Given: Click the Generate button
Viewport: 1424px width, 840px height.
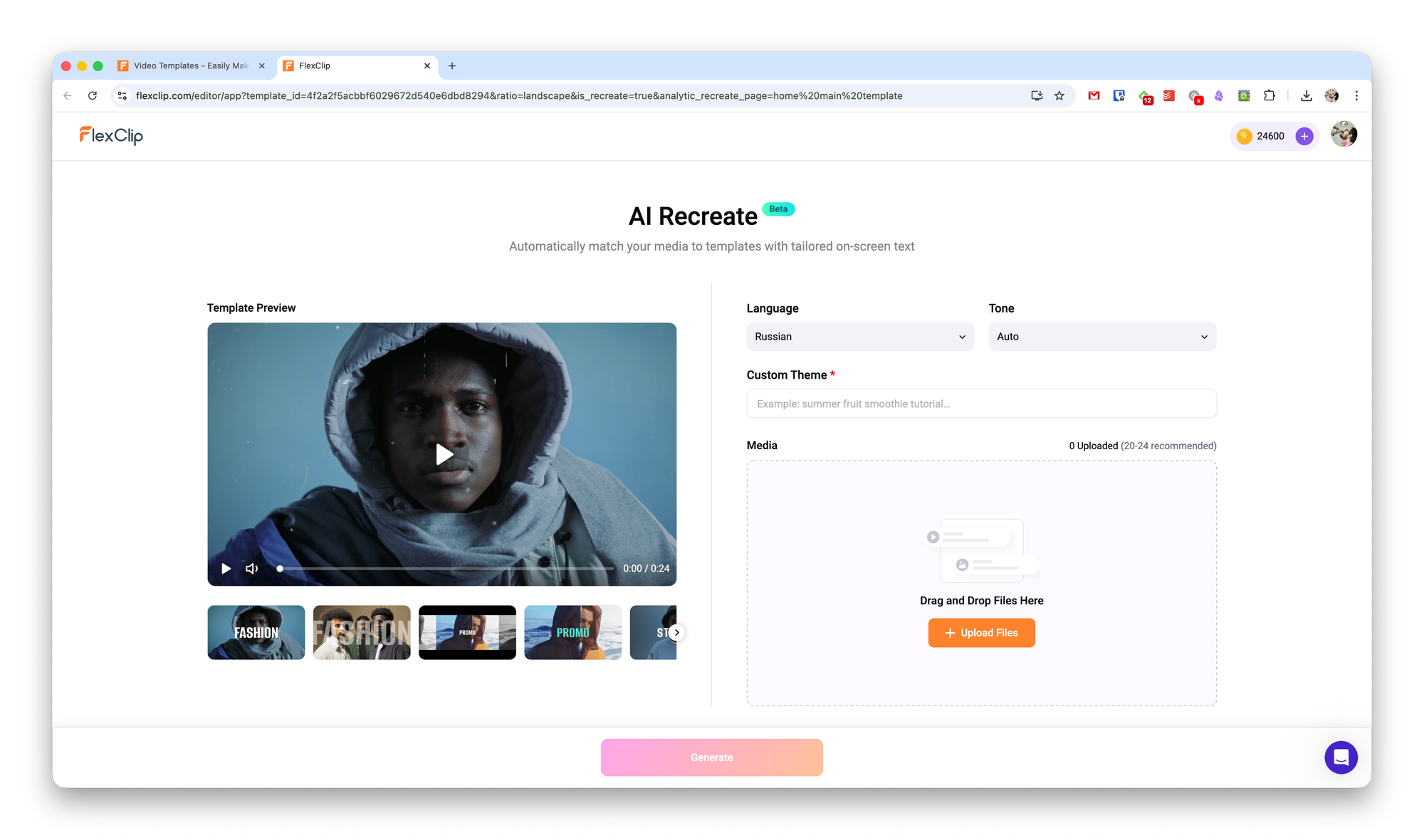Looking at the screenshot, I should click(711, 757).
